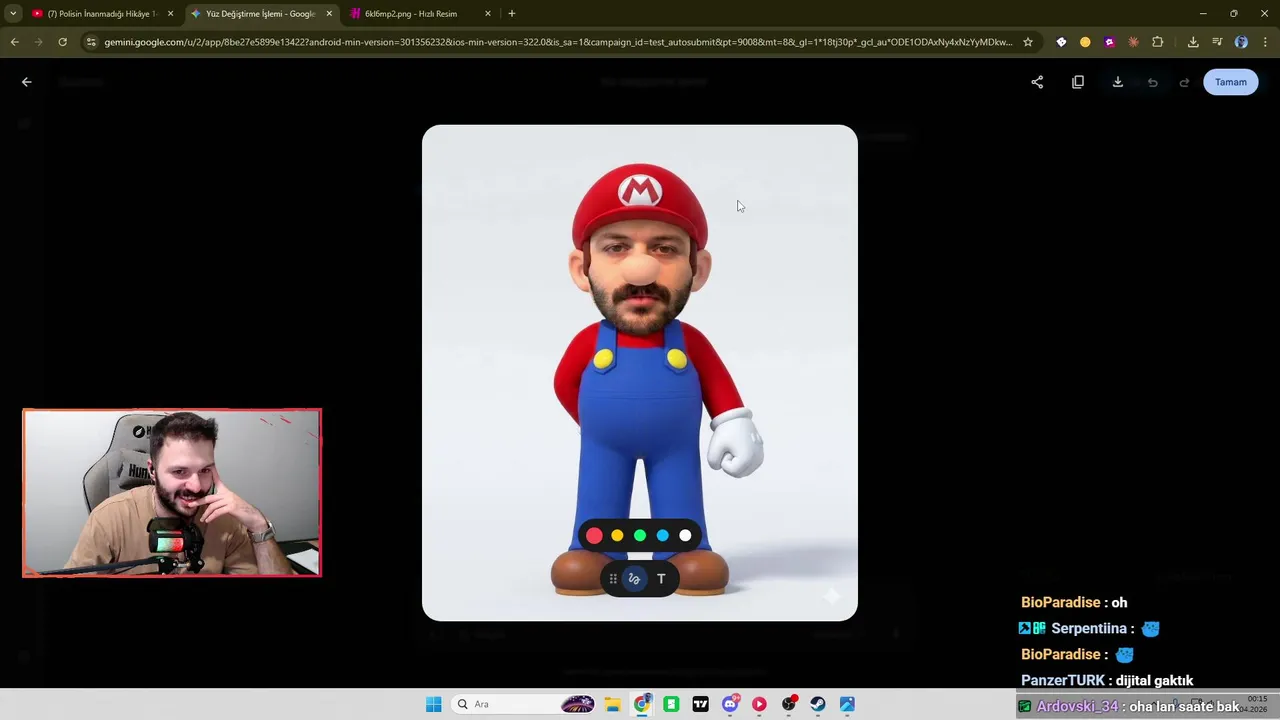Close the Polisin İnanmadığı Hikâye tab
This screenshot has height=720, width=1280.
pyautogui.click(x=170, y=14)
